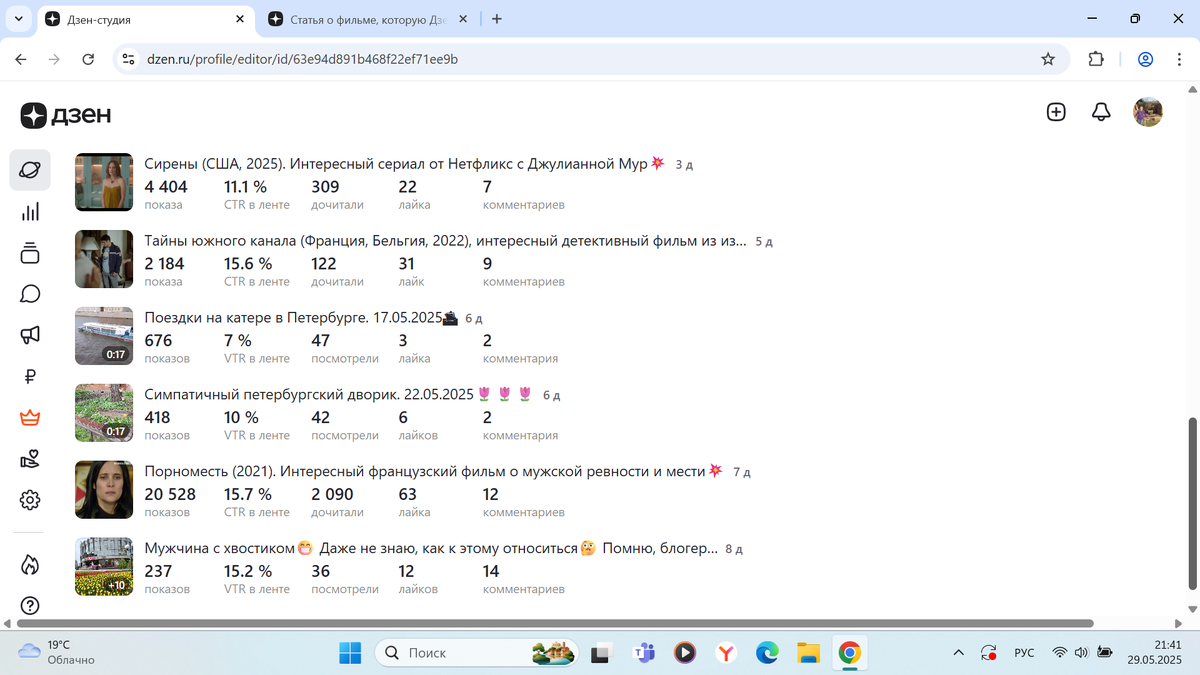The image size is (1200, 675).
Task: Bookmark this page with the star icon
Action: (x=1048, y=59)
